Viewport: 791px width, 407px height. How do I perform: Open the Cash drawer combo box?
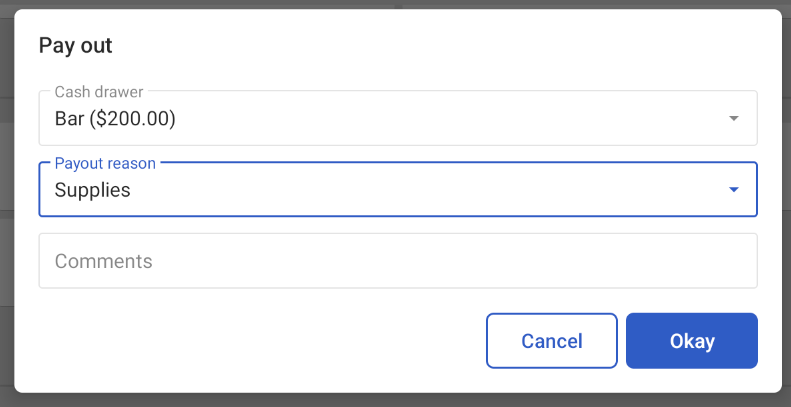398,118
